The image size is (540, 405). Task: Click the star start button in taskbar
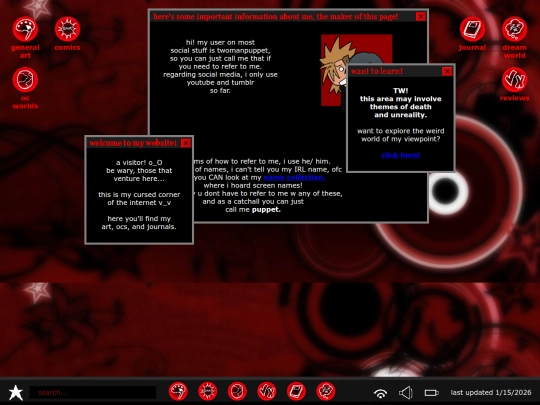click(15, 392)
